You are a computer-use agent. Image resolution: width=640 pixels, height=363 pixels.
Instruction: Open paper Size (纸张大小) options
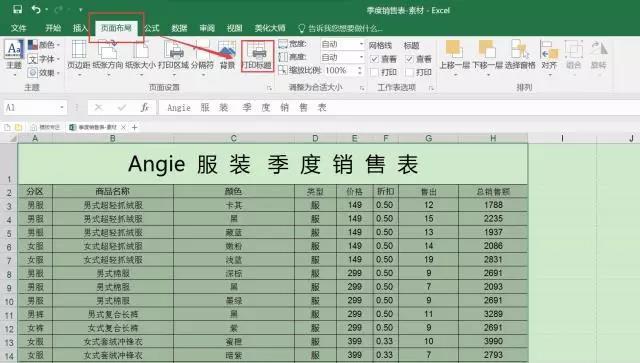140,57
